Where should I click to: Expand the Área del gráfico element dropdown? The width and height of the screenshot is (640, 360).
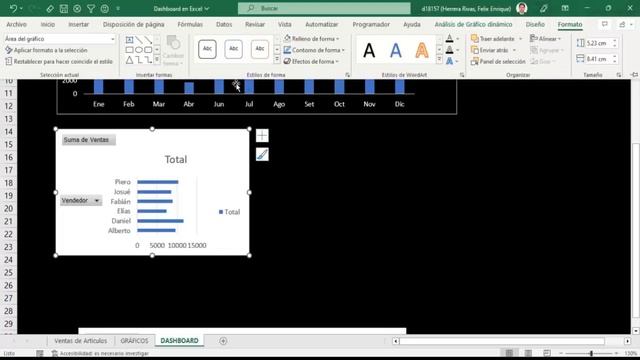(113, 39)
